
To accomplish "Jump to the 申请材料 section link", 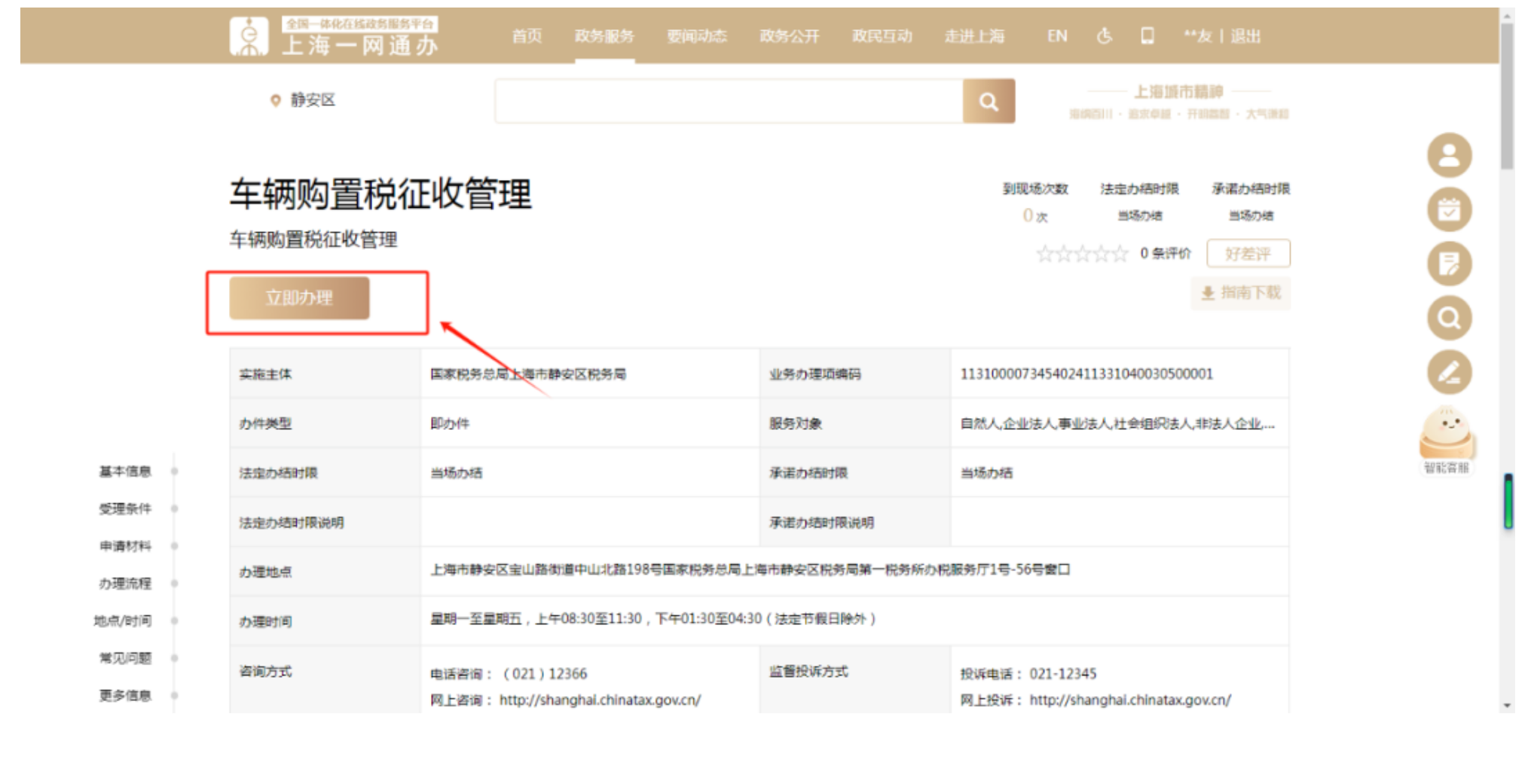I will click(x=124, y=546).
